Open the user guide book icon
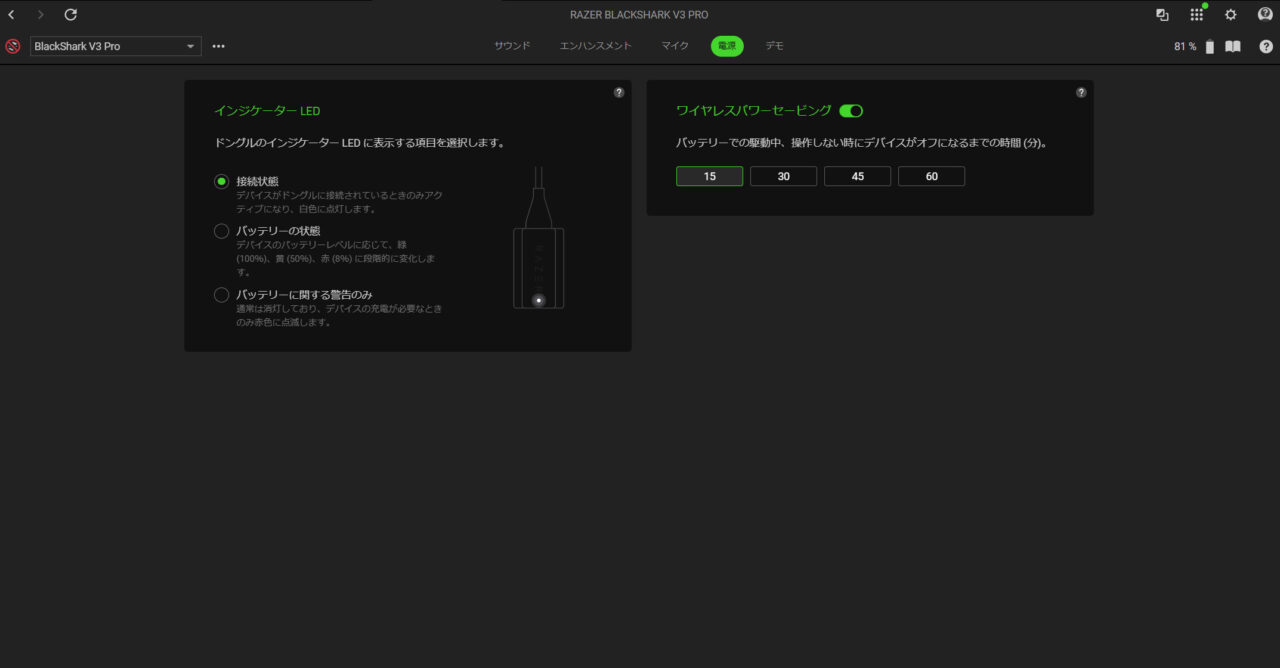1280x668 pixels. 1233,46
